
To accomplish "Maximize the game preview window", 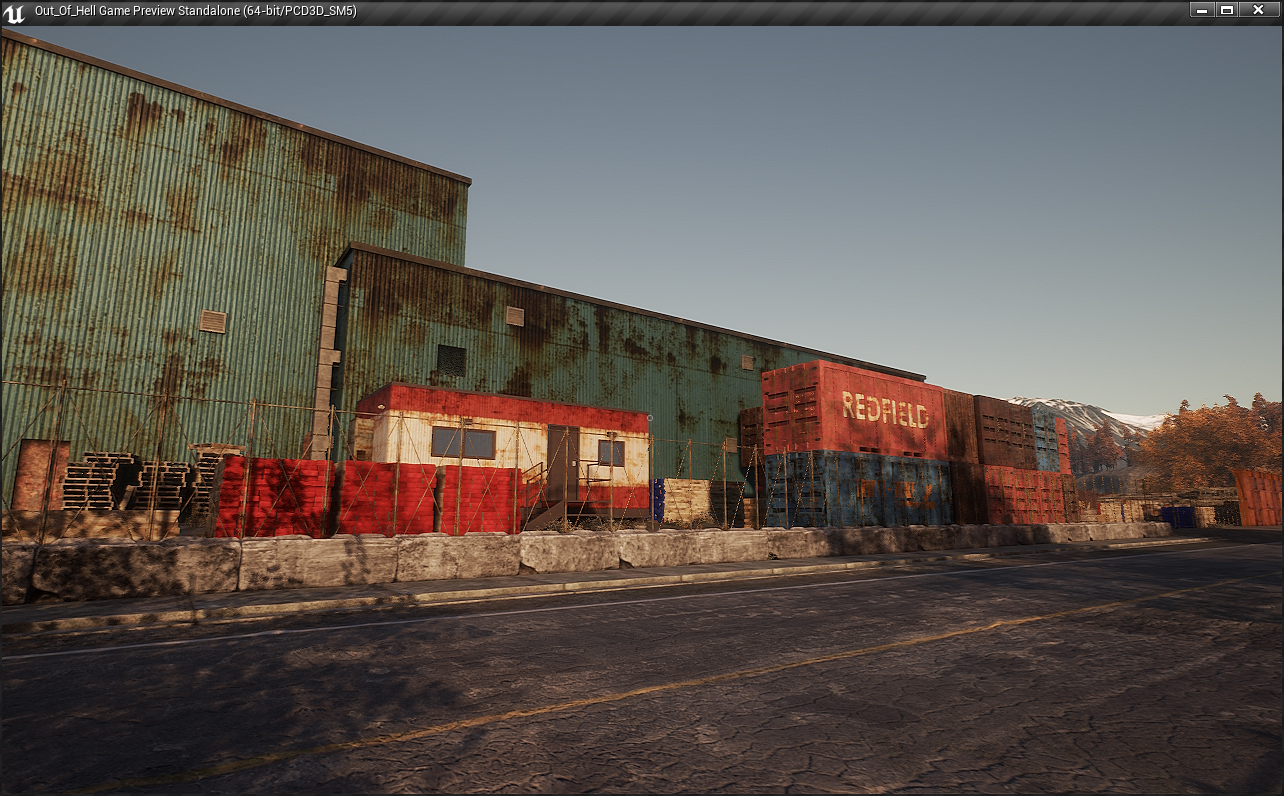I will (x=1228, y=10).
